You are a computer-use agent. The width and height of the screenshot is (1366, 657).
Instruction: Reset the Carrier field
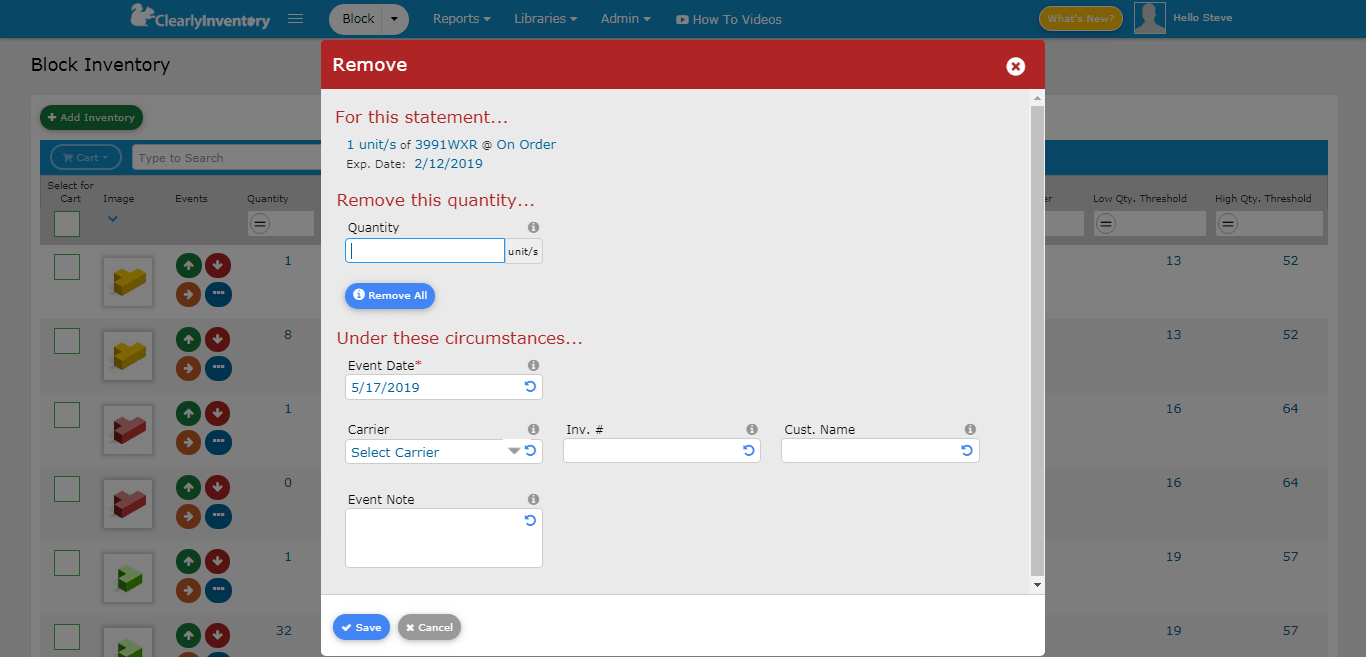pos(530,451)
